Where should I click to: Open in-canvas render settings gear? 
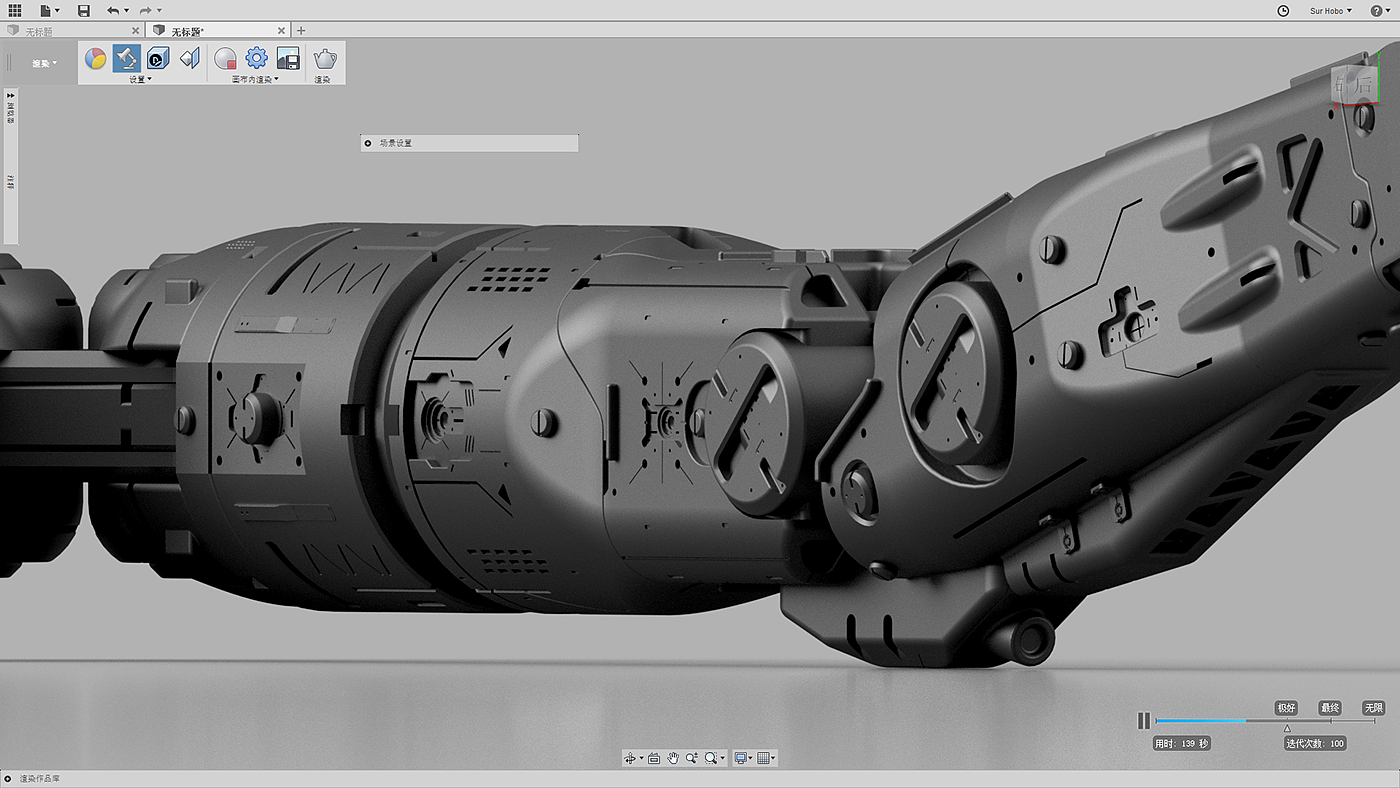tap(257, 58)
